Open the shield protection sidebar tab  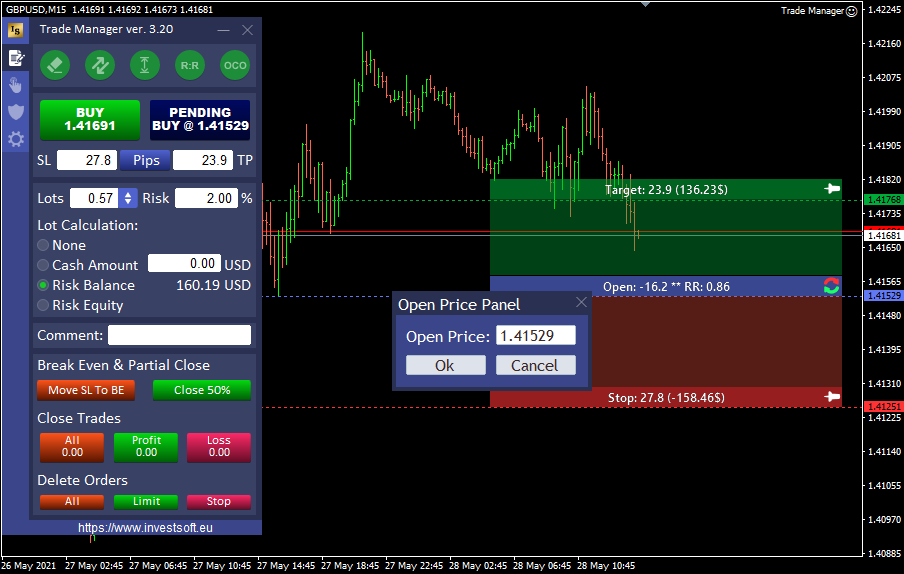(x=15, y=111)
